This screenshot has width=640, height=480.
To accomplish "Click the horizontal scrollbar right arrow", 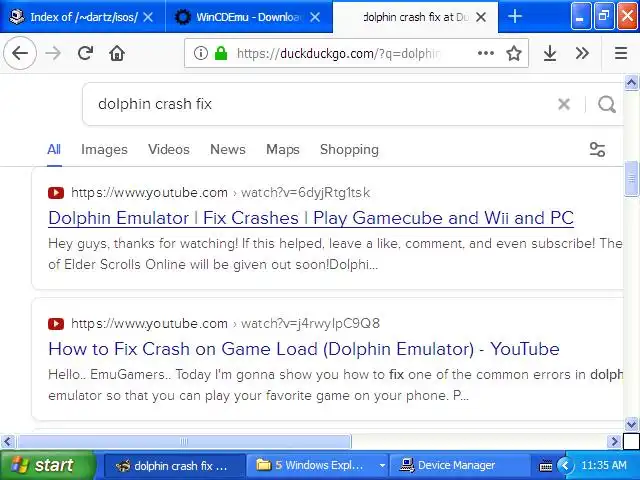I will click(x=613, y=441).
